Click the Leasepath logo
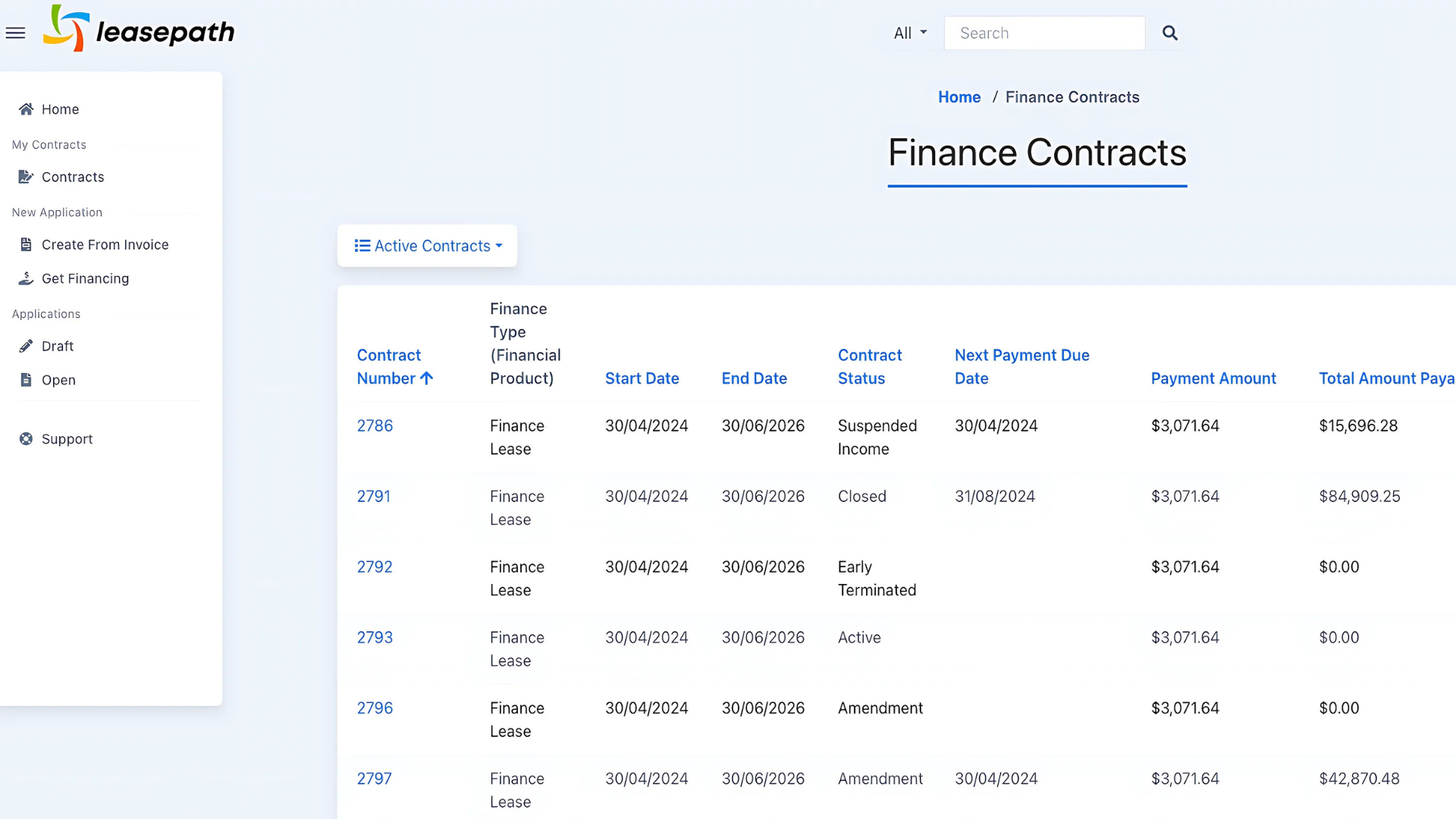The image size is (1456, 819). click(140, 30)
